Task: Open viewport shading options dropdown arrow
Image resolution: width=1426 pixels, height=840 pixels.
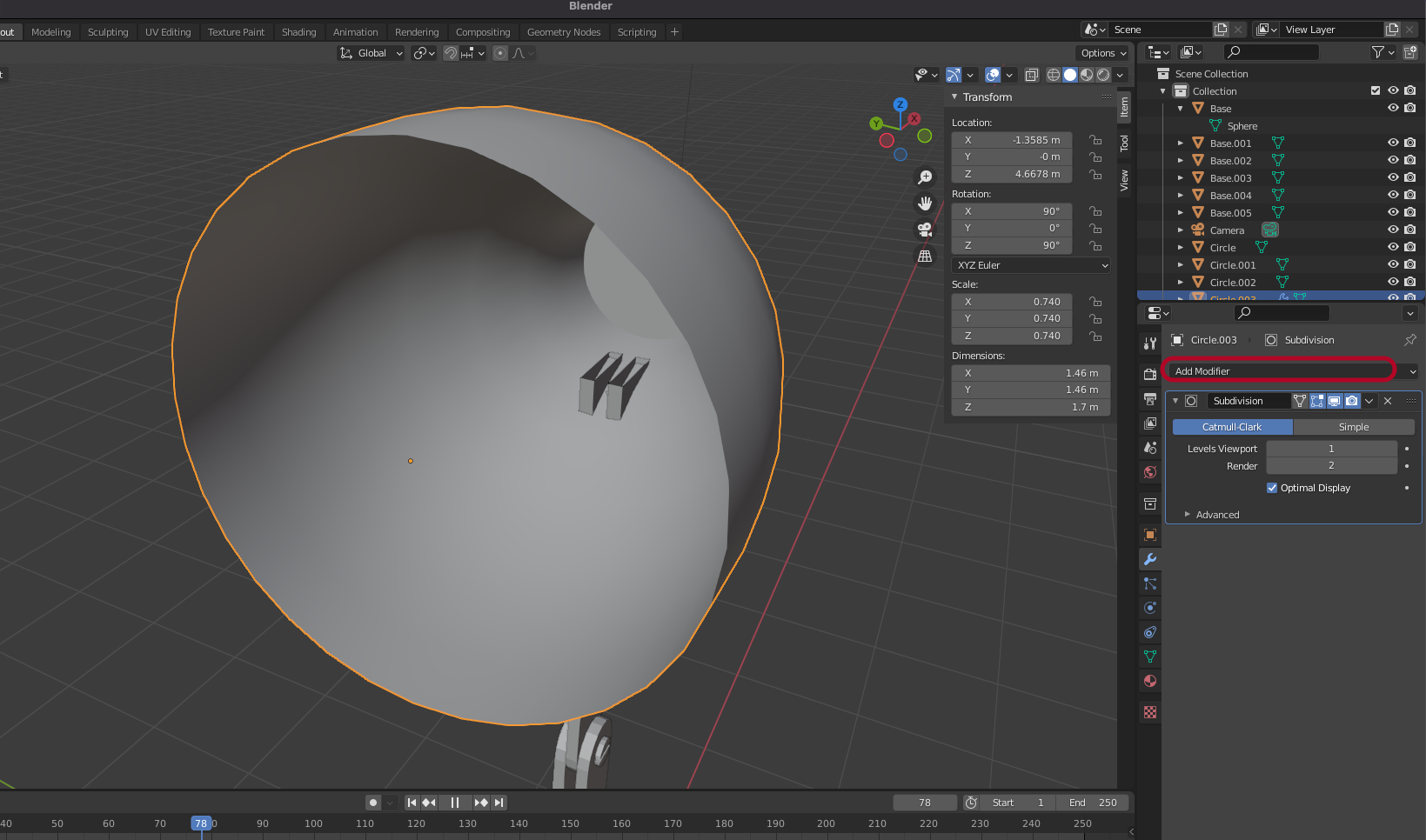Action: coord(1121,75)
